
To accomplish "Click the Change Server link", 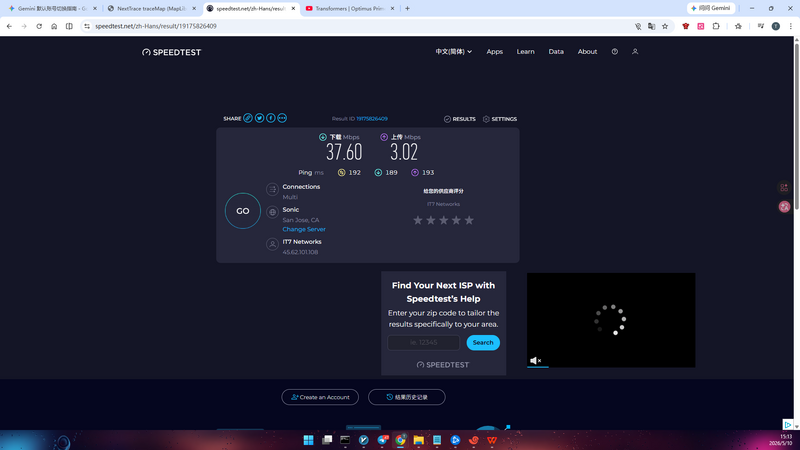I will tap(304, 229).
